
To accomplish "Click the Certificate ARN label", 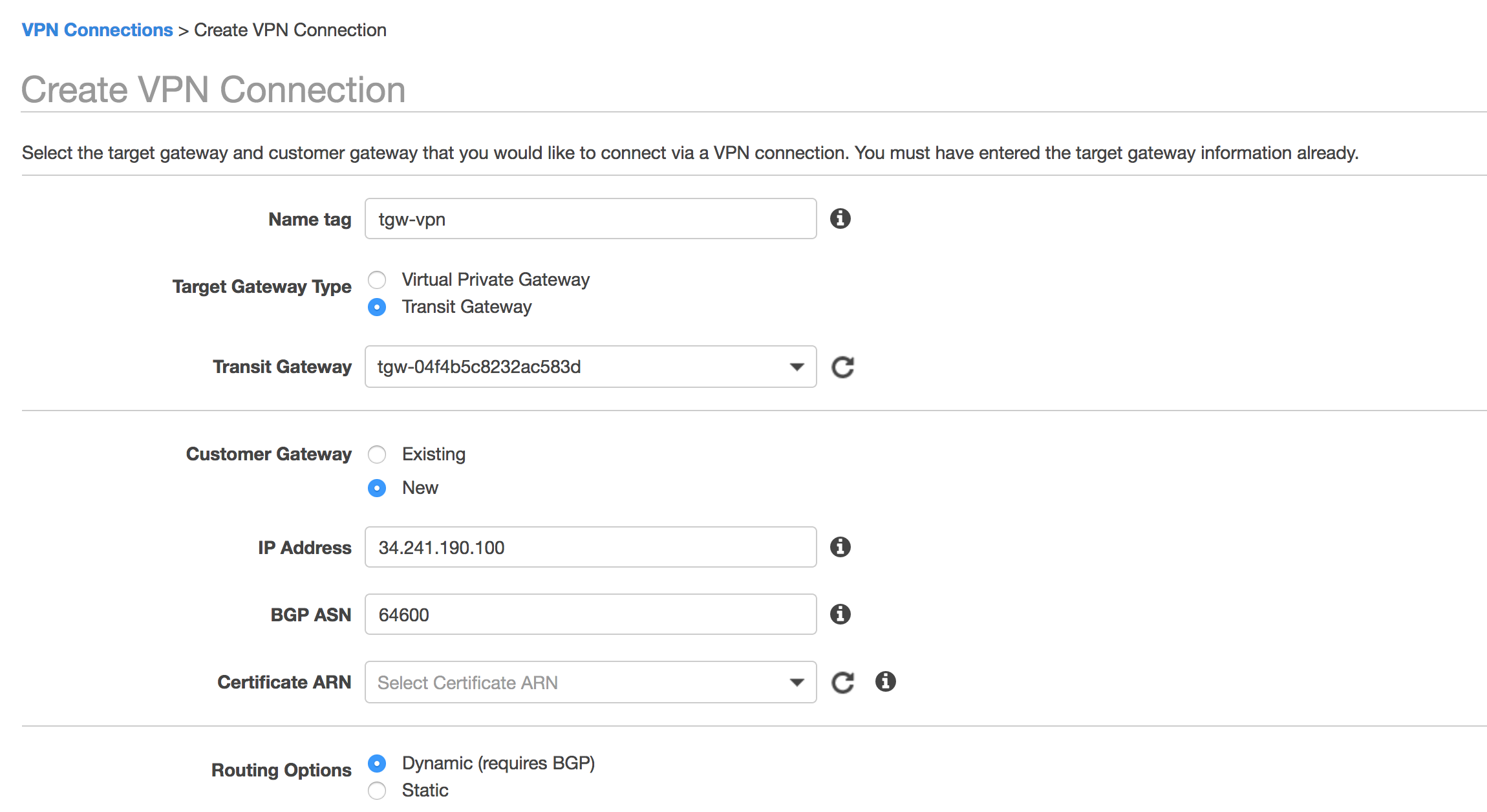I will point(284,682).
